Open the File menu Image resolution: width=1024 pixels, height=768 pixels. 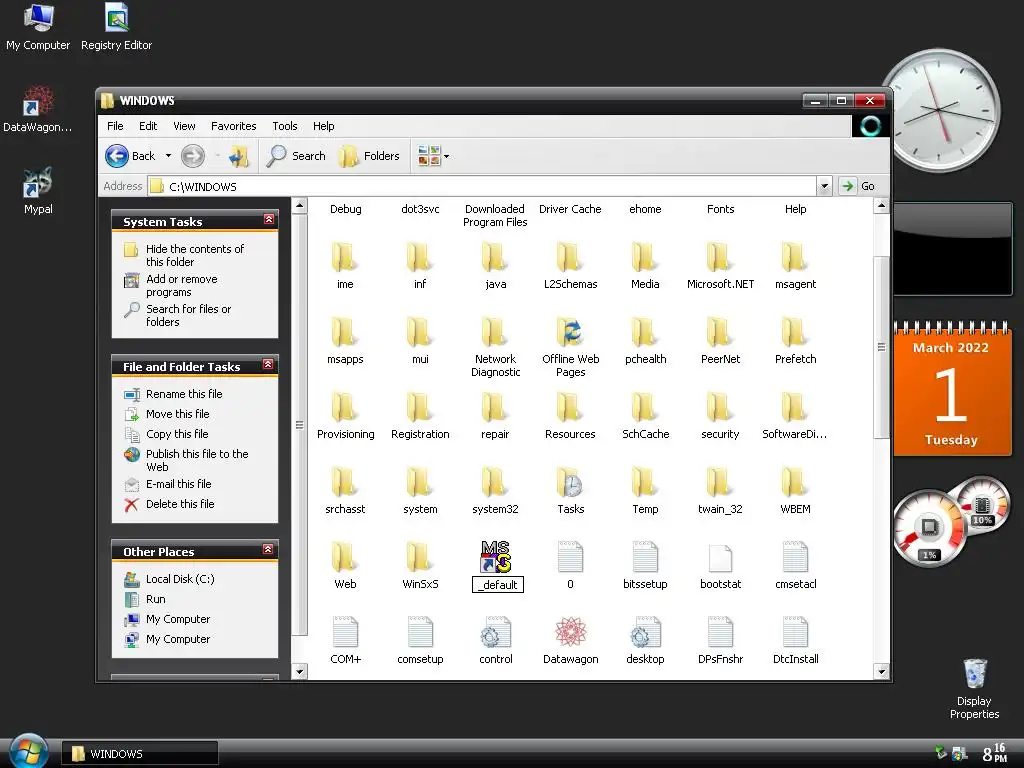[115, 126]
